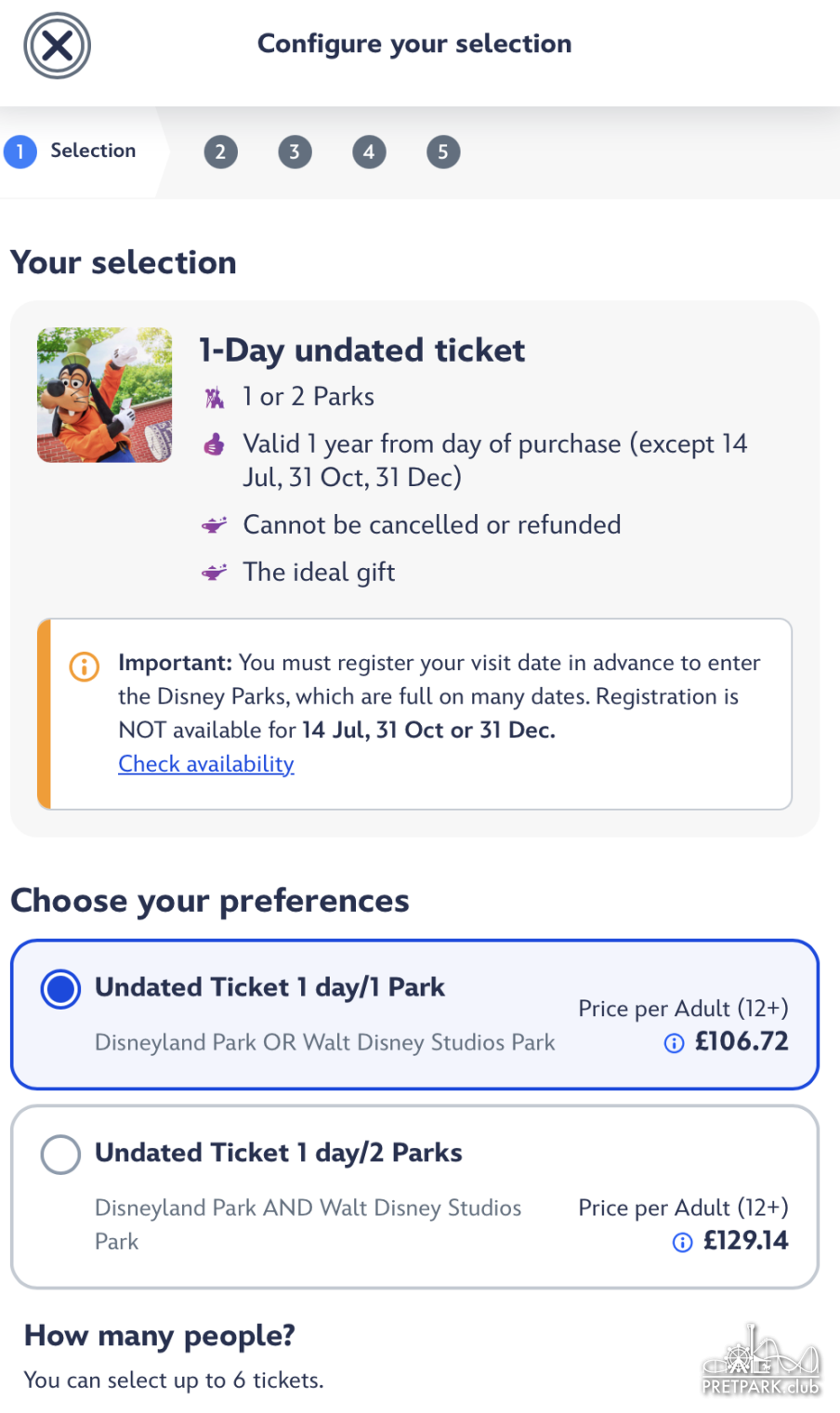
Task: Close the Configure your selection dialog
Action: pyautogui.click(x=57, y=46)
